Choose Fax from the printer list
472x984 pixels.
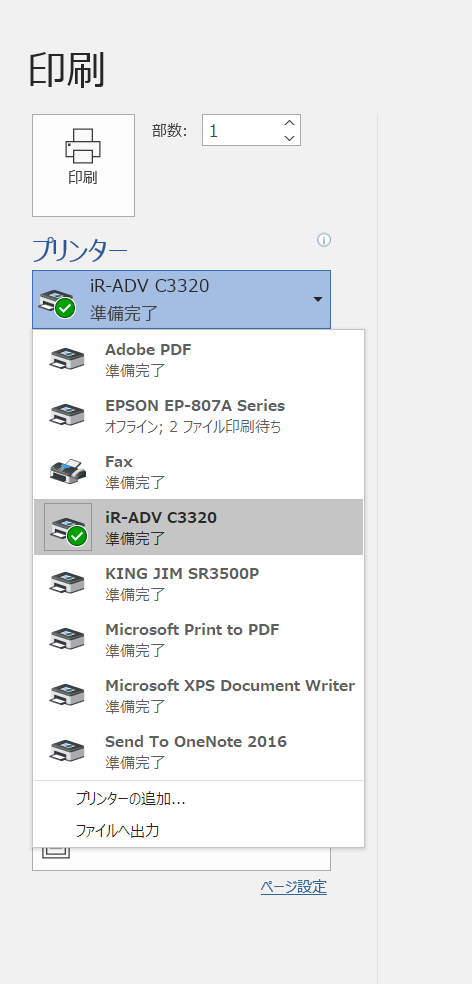[x=198, y=471]
